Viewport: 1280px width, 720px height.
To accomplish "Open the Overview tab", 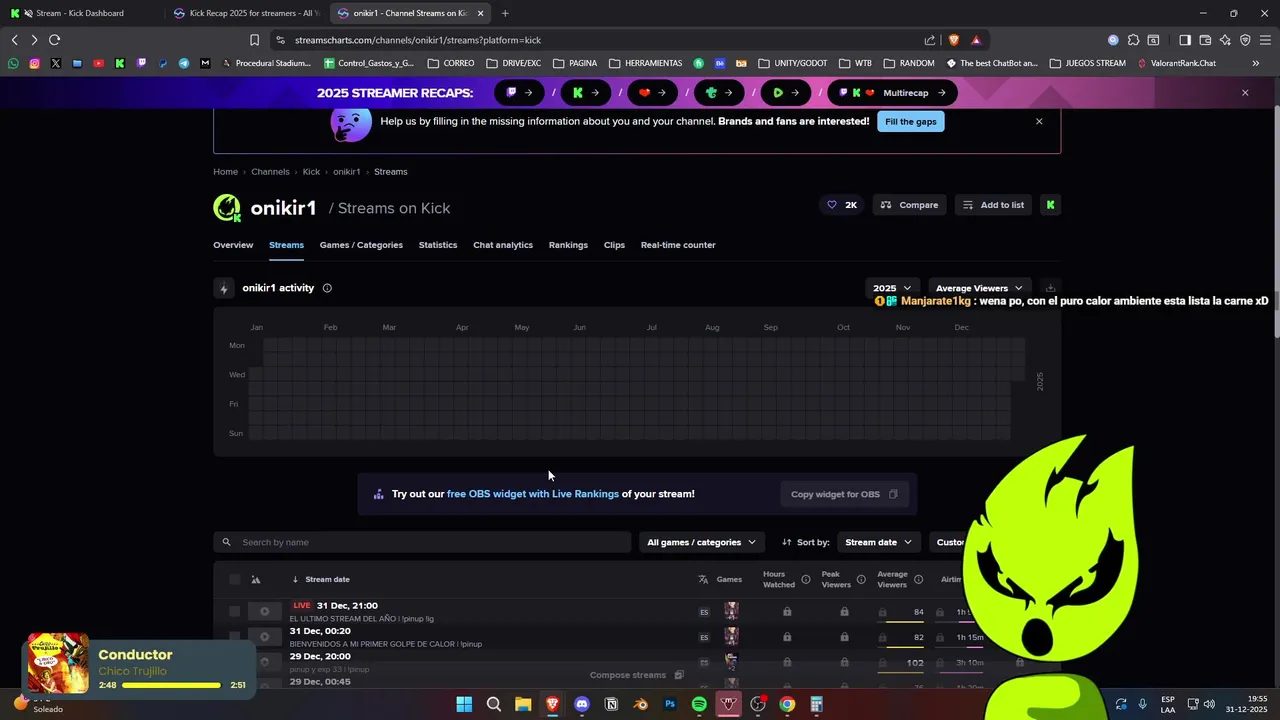I will (233, 245).
